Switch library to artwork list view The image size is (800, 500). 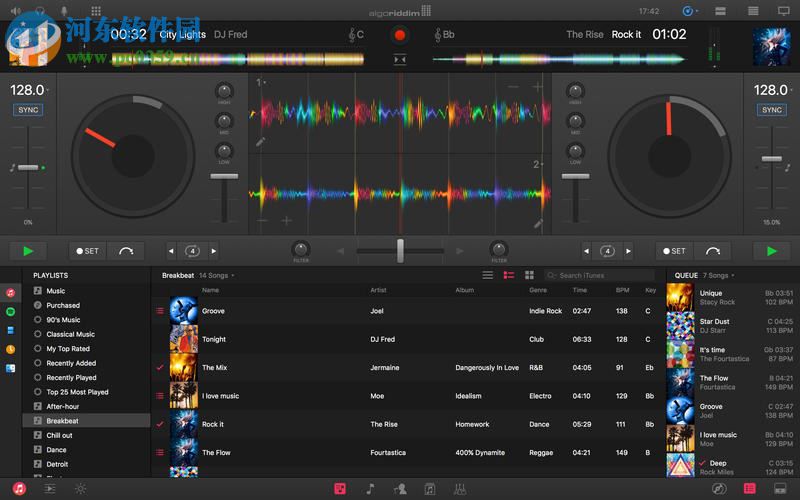(x=509, y=276)
